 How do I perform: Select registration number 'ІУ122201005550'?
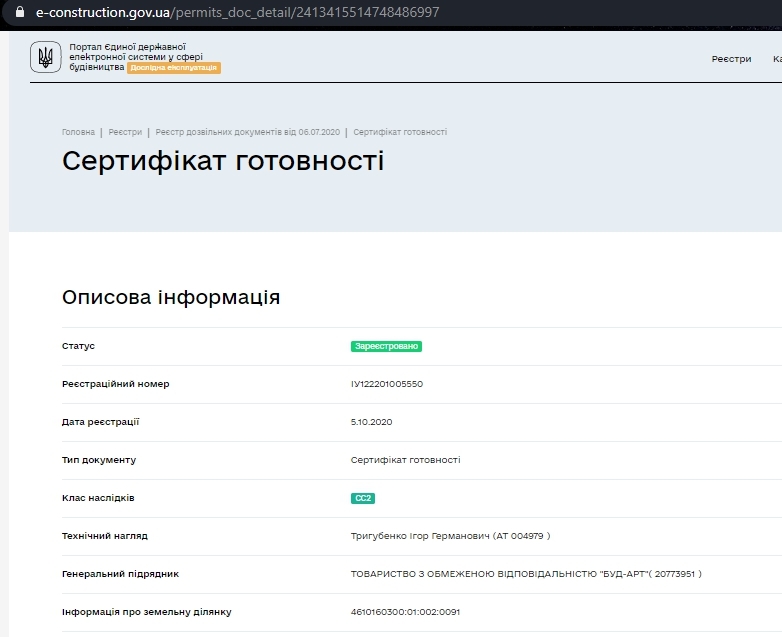point(387,384)
